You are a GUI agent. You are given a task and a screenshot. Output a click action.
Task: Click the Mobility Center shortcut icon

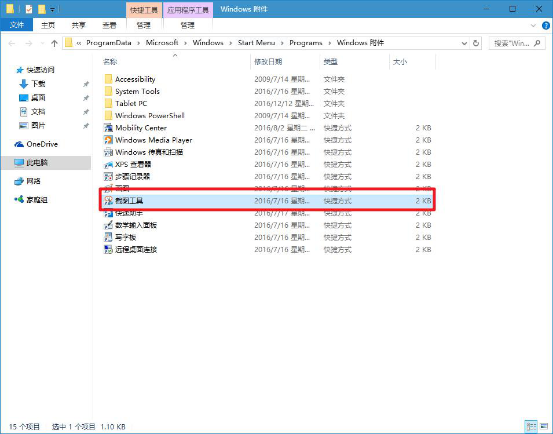pyautogui.click(x=108, y=128)
